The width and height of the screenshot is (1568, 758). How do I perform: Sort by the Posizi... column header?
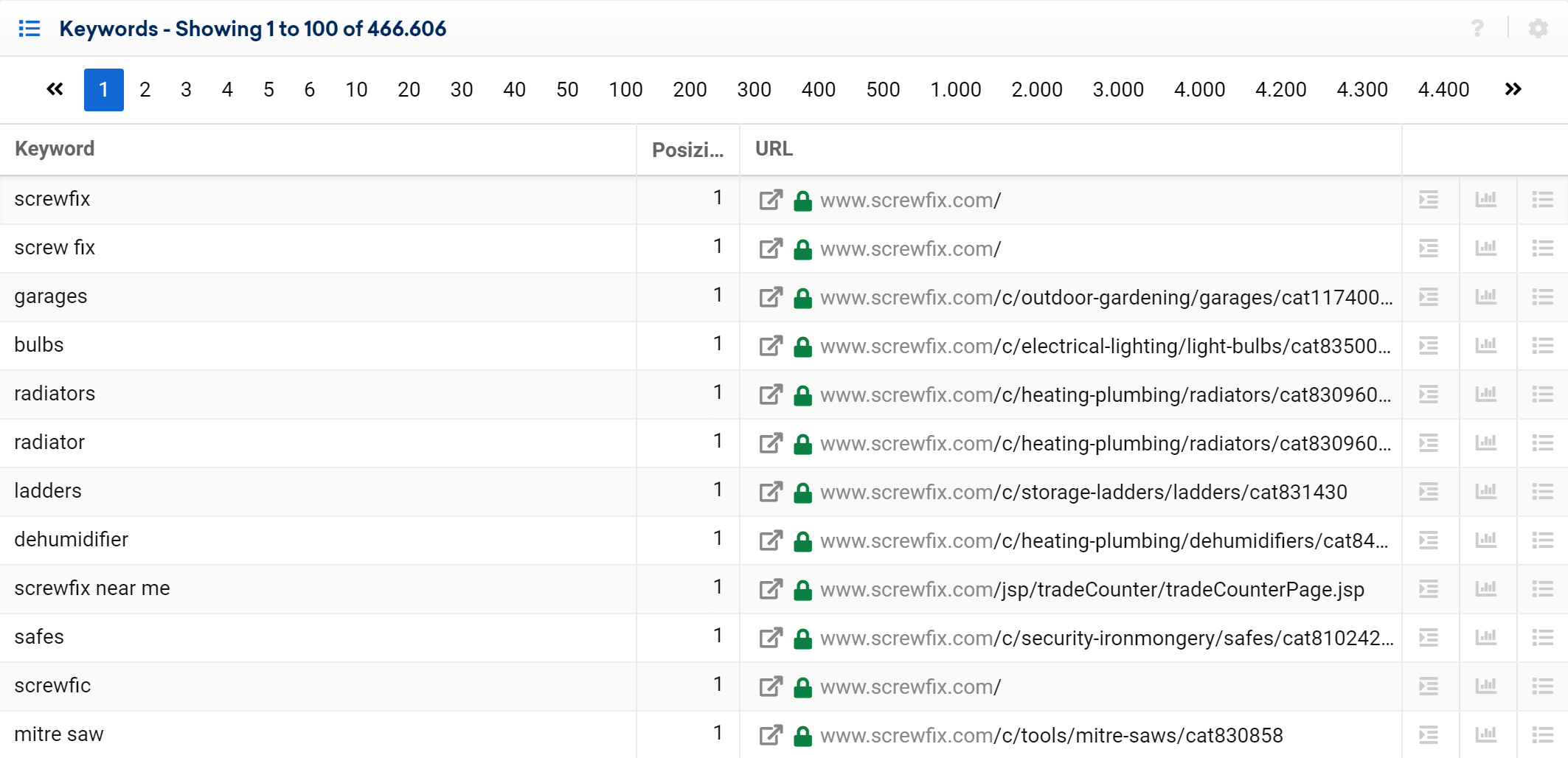(x=688, y=150)
